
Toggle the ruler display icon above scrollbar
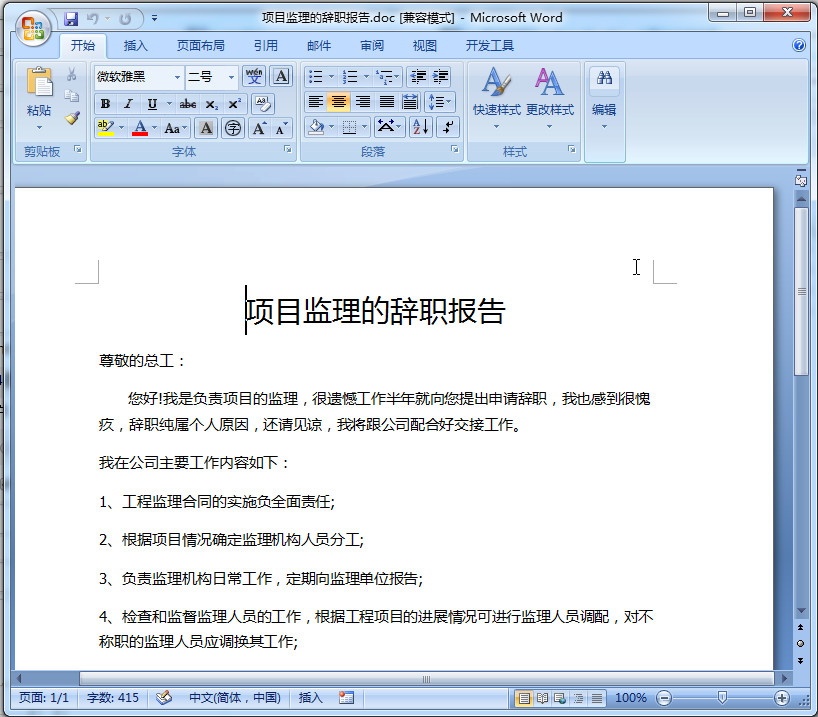(x=801, y=180)
